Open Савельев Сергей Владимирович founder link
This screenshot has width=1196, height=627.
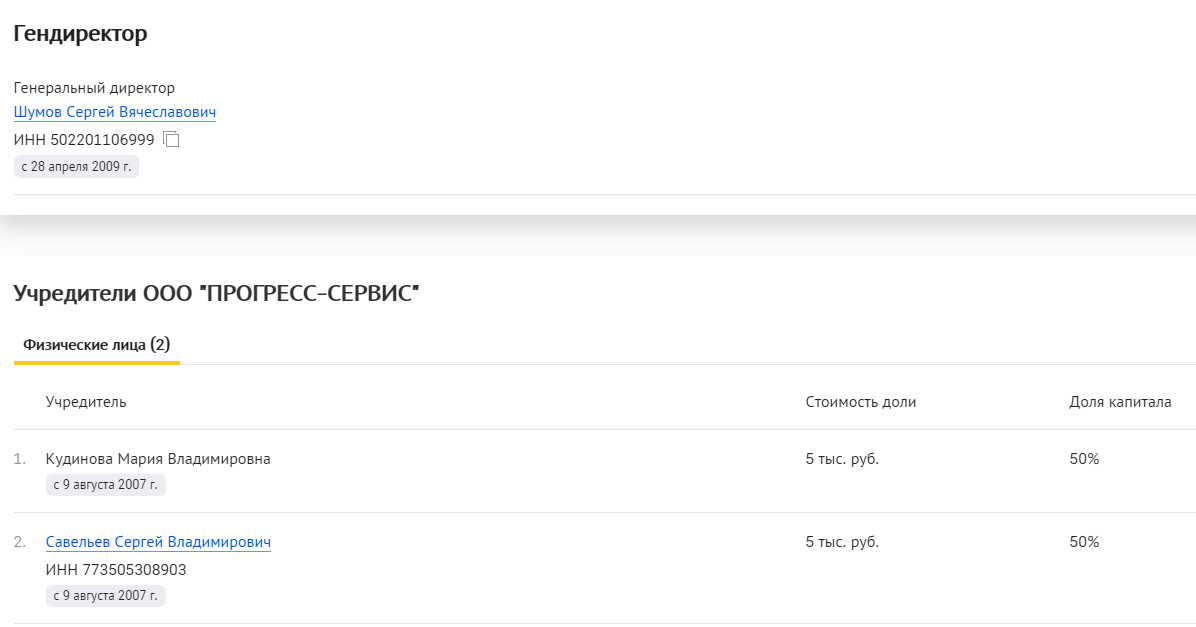click(x=158, y=542)
